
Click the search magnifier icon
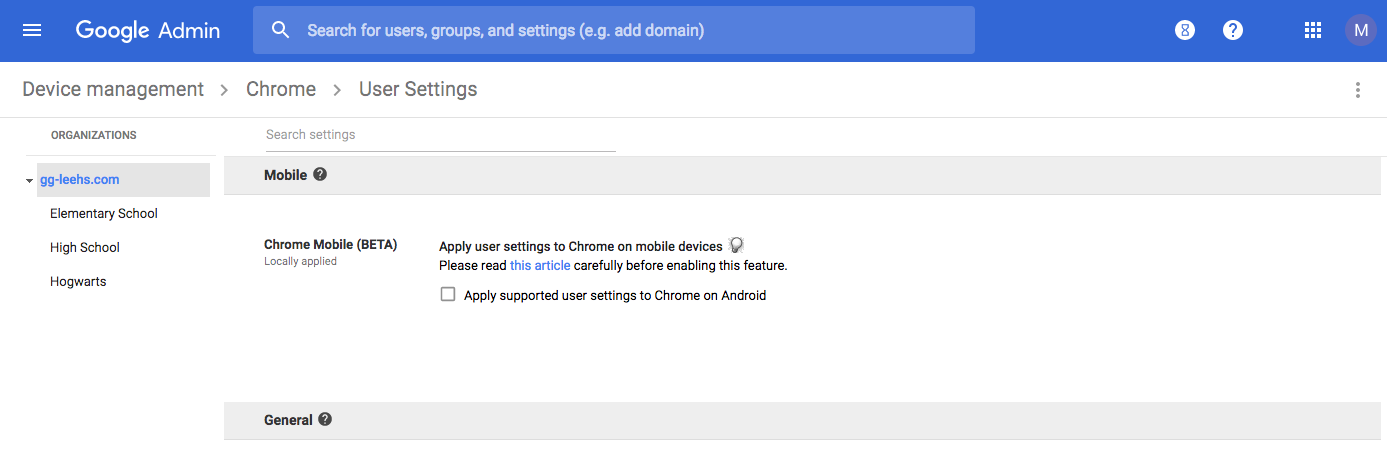pos(281,30)
